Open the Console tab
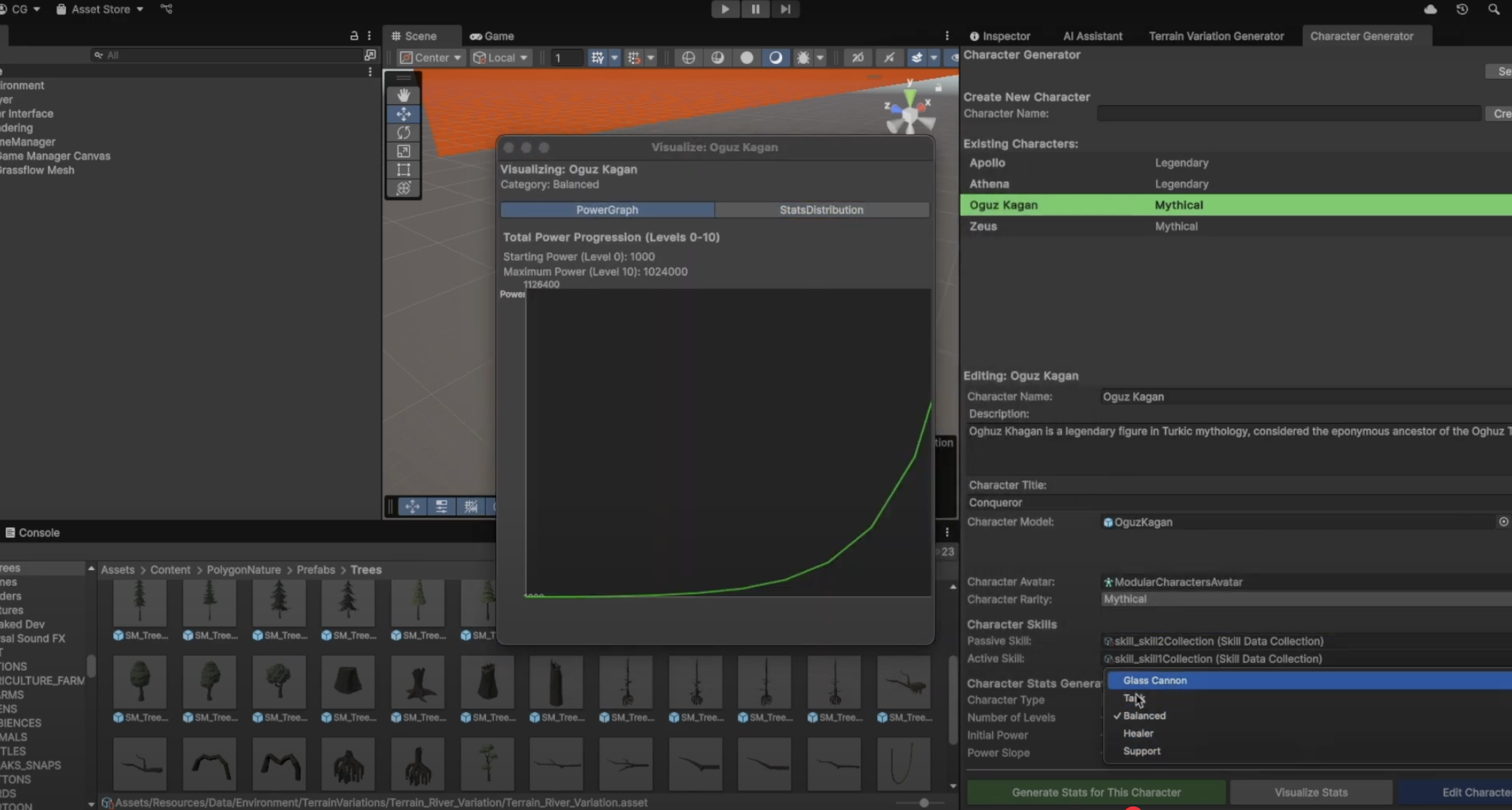Viewport: 1512px width, 810px height. (x=33, y=533)
